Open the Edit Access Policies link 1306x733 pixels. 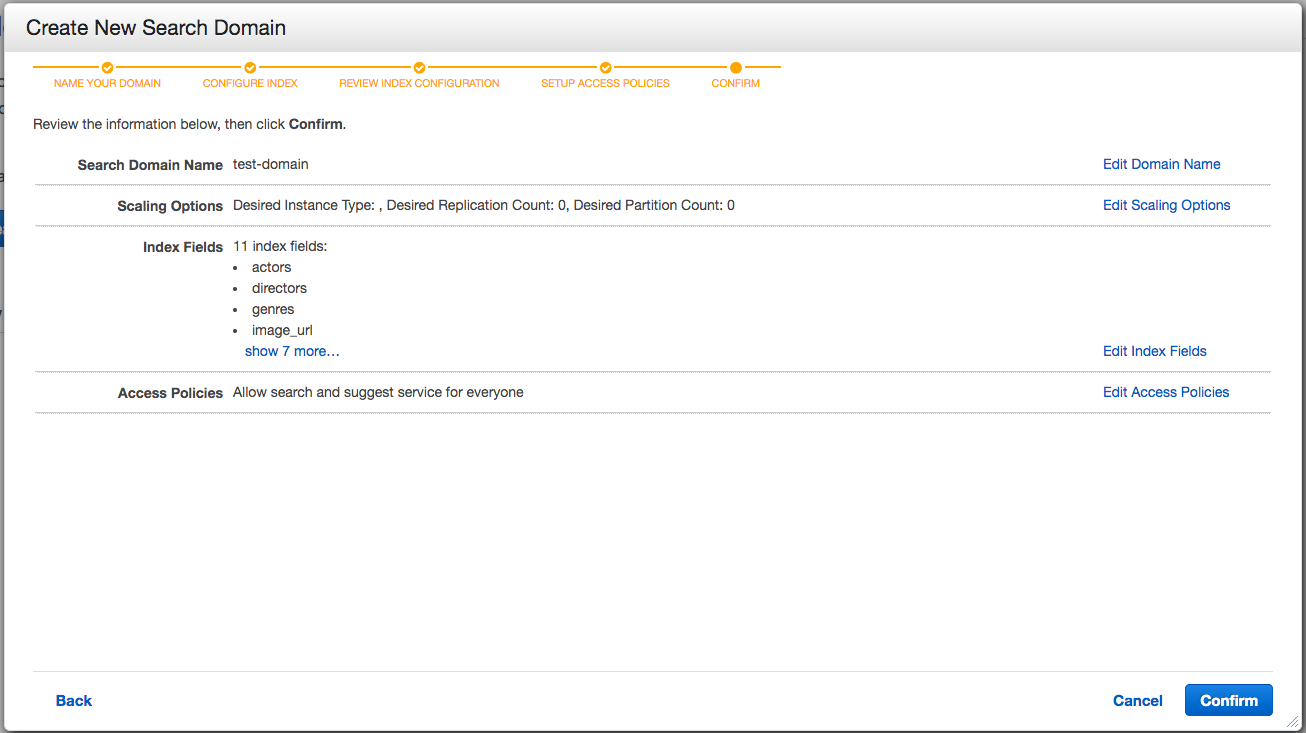coord(1165,392)
